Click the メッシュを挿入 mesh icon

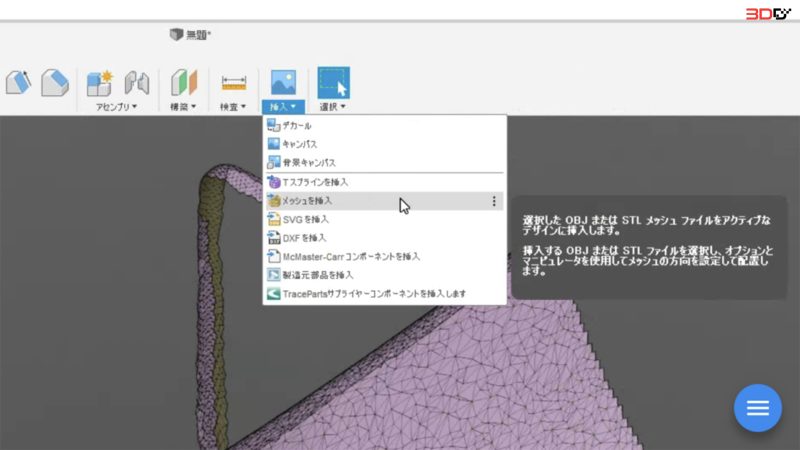(274, 201)
